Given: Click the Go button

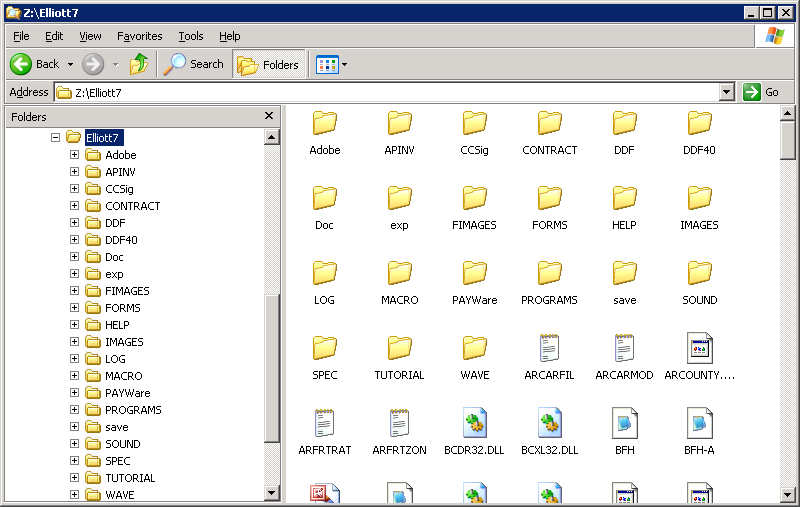Looking at the screenshot, I should click(x=761, y=92).
